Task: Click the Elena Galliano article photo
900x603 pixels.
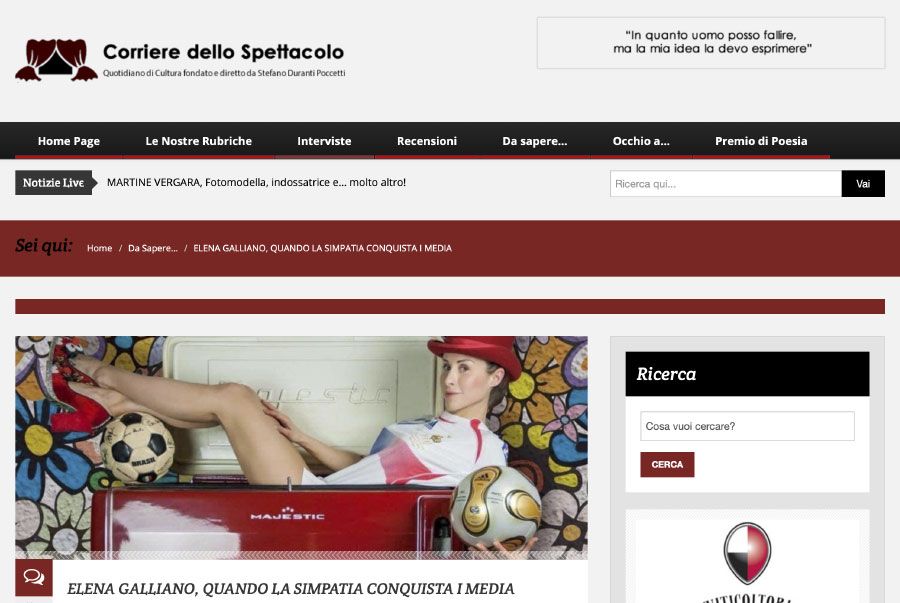Action: coord(301,448)
